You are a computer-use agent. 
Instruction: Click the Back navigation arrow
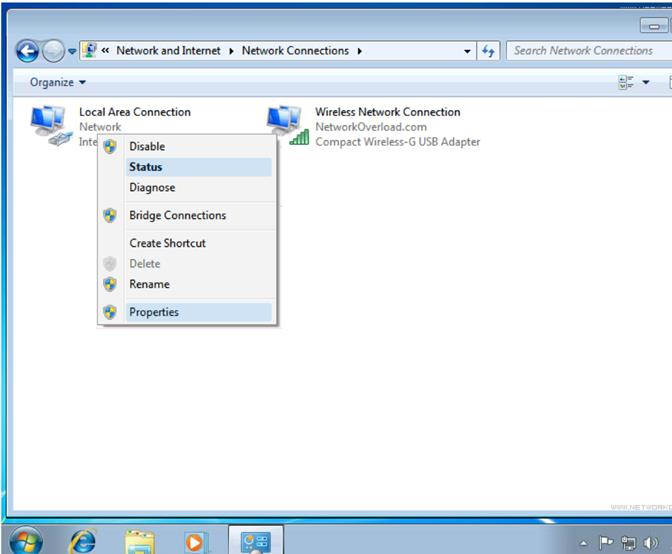27,51
